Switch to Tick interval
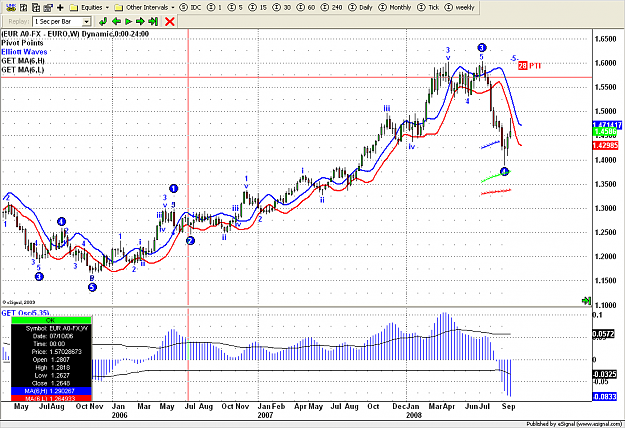Viewport: 625px width, 428px height. coord(428,7)
